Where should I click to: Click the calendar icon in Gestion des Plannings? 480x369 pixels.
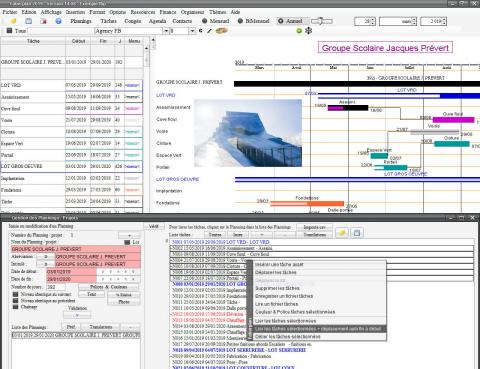[357, 233]
